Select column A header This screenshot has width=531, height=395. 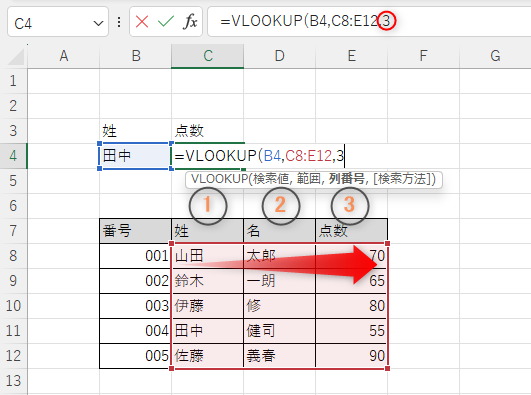(64, 56)
